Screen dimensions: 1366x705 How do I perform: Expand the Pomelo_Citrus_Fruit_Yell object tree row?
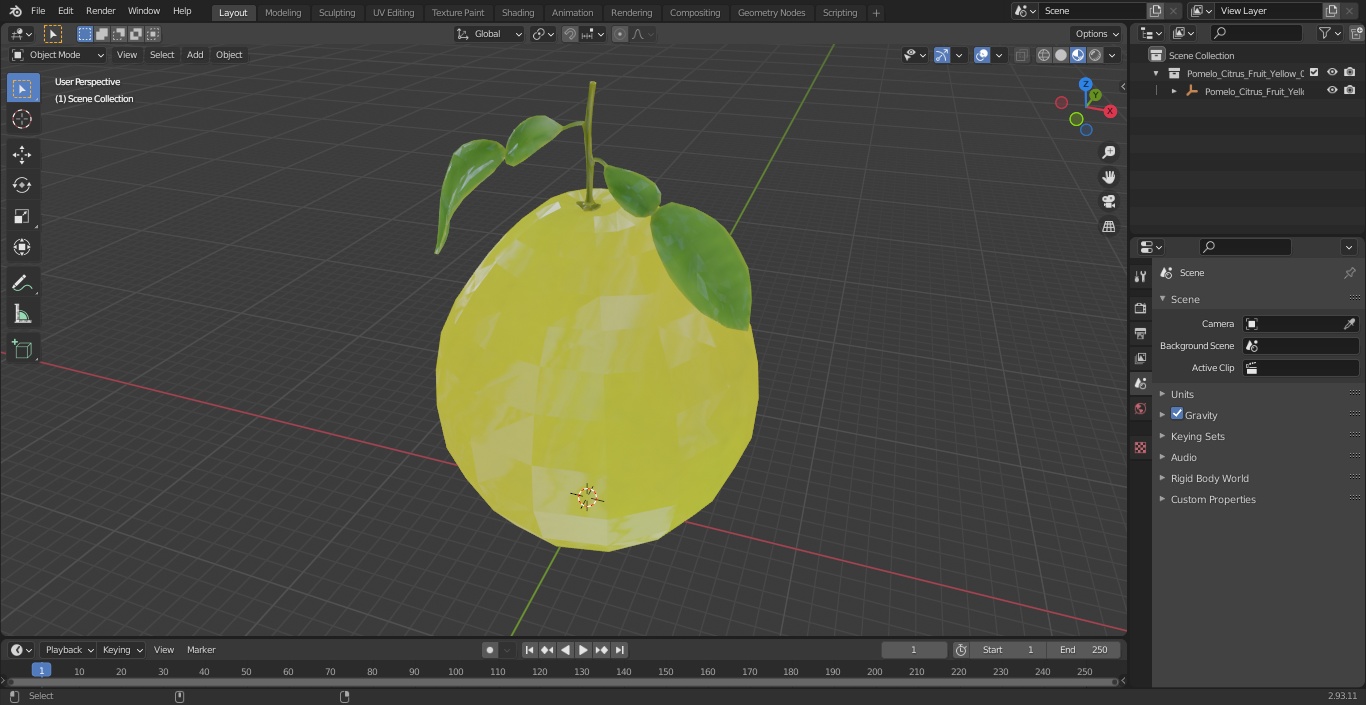[x=1174, y=91]
